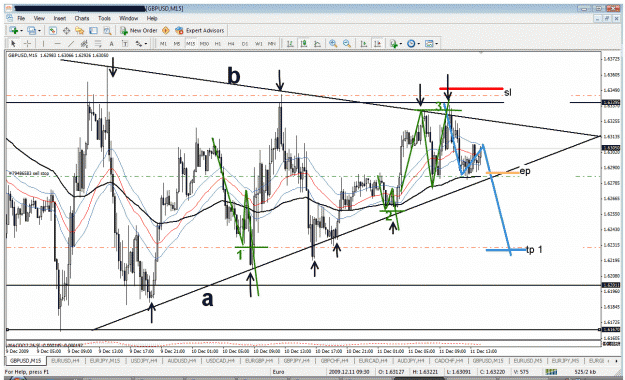Select the Cursor arrow tool
This screenshot has height=380, width=625.
(13, 43)
